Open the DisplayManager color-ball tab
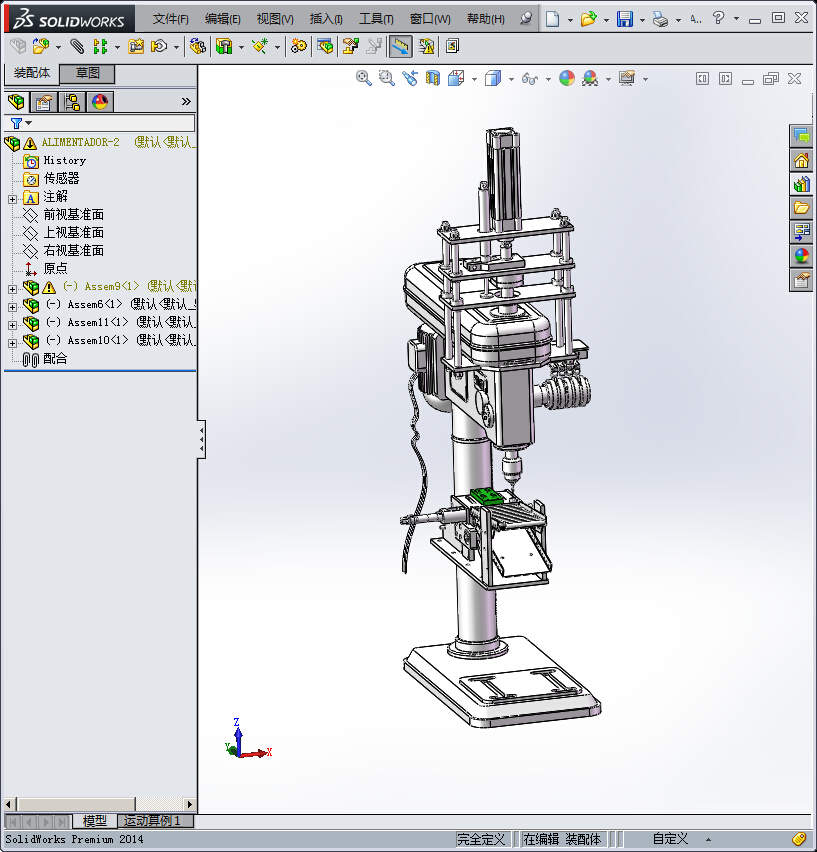The height and width of the screenshot is (852, 817). point(100,101)
